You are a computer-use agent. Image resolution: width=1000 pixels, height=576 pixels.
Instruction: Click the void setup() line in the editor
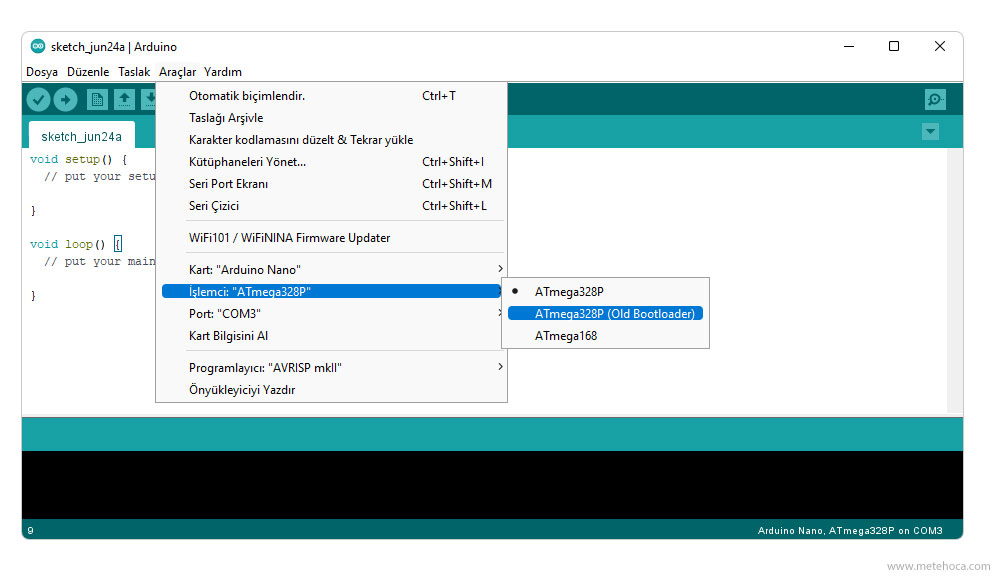78,159
